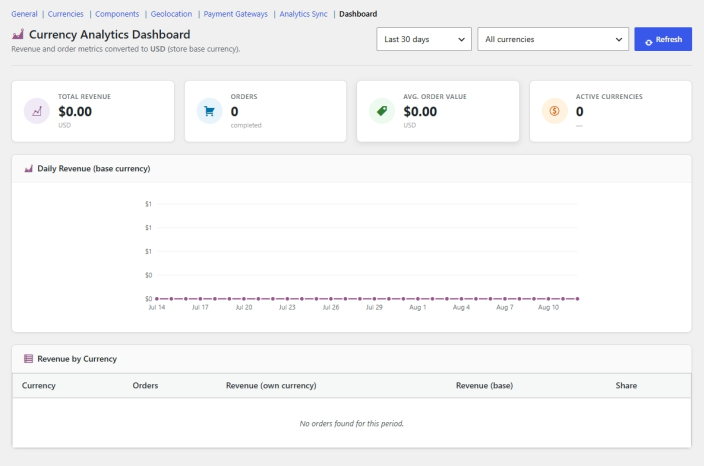Click the Share column header
The image size is (704, 466).
(626, 385)
